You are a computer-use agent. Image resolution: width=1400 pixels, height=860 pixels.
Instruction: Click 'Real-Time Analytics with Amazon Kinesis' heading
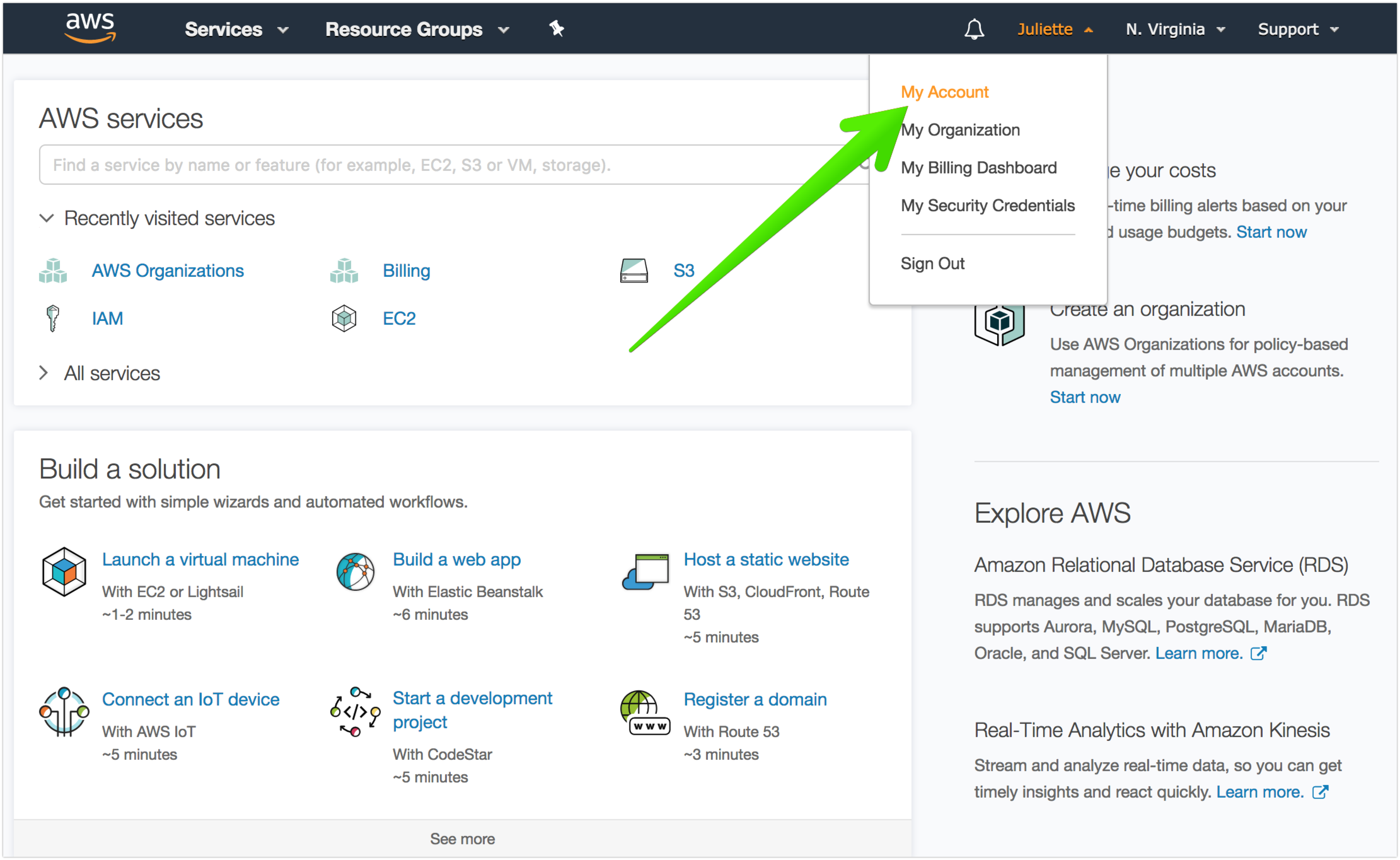click(x=1152, y=730)
